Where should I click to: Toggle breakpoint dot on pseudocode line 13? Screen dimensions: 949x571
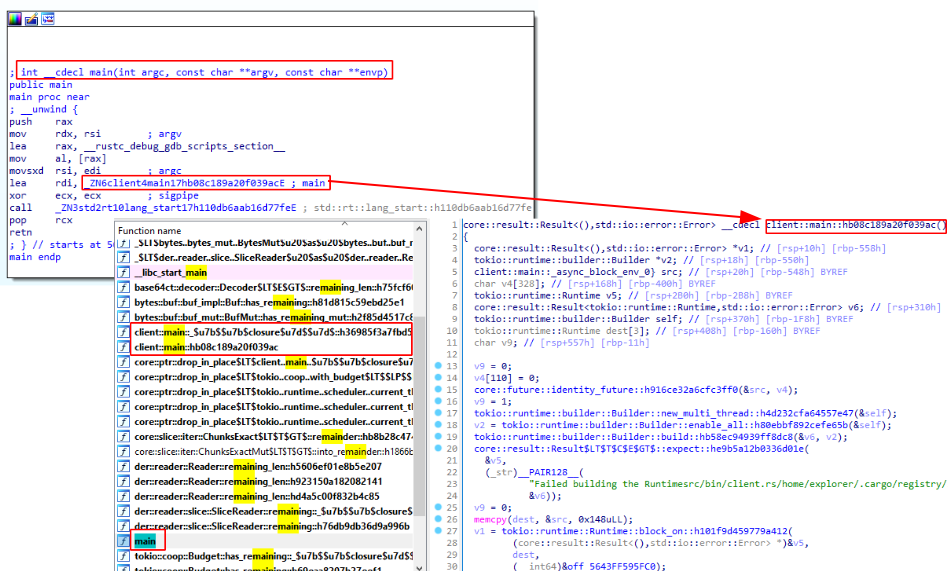[439, 366]
